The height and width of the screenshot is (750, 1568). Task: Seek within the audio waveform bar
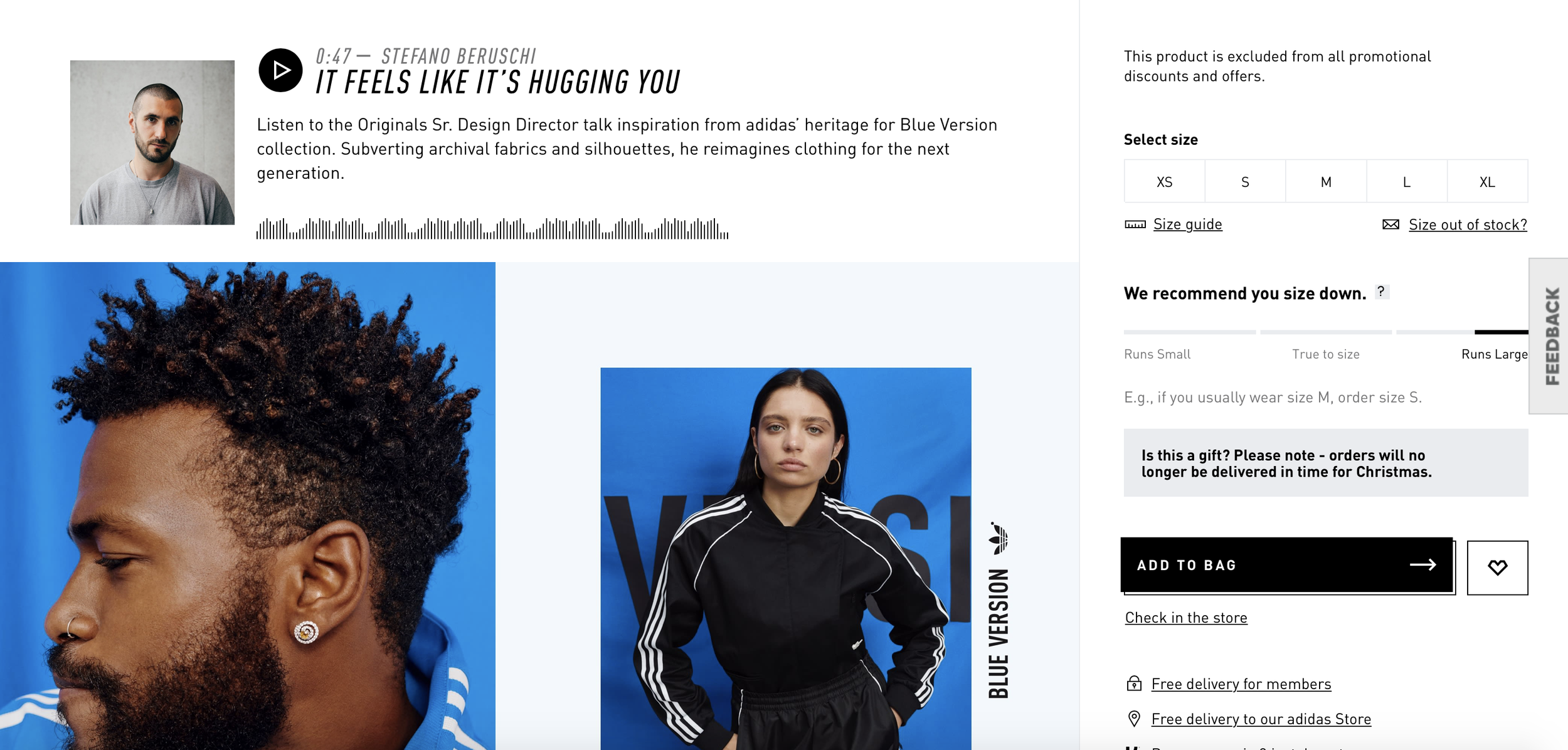click(492, 229)
